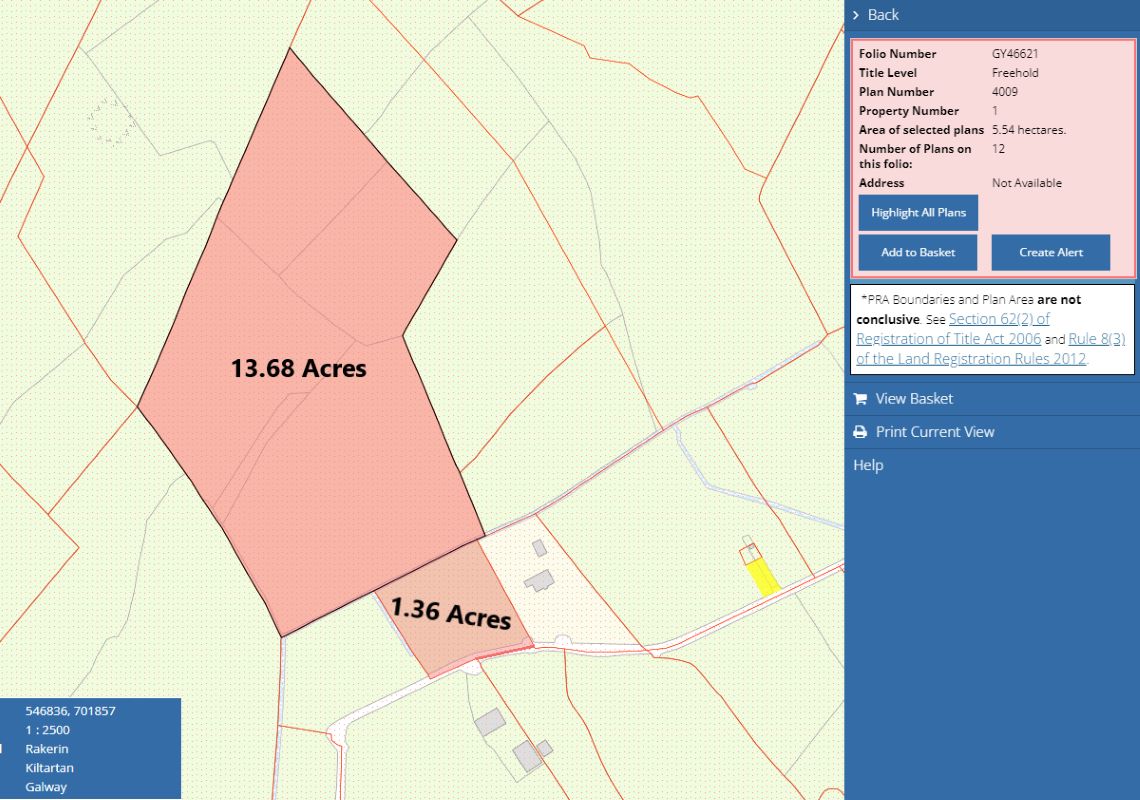
Task: Click the yellow highlighted plot on map
Action: click(764, 577)
